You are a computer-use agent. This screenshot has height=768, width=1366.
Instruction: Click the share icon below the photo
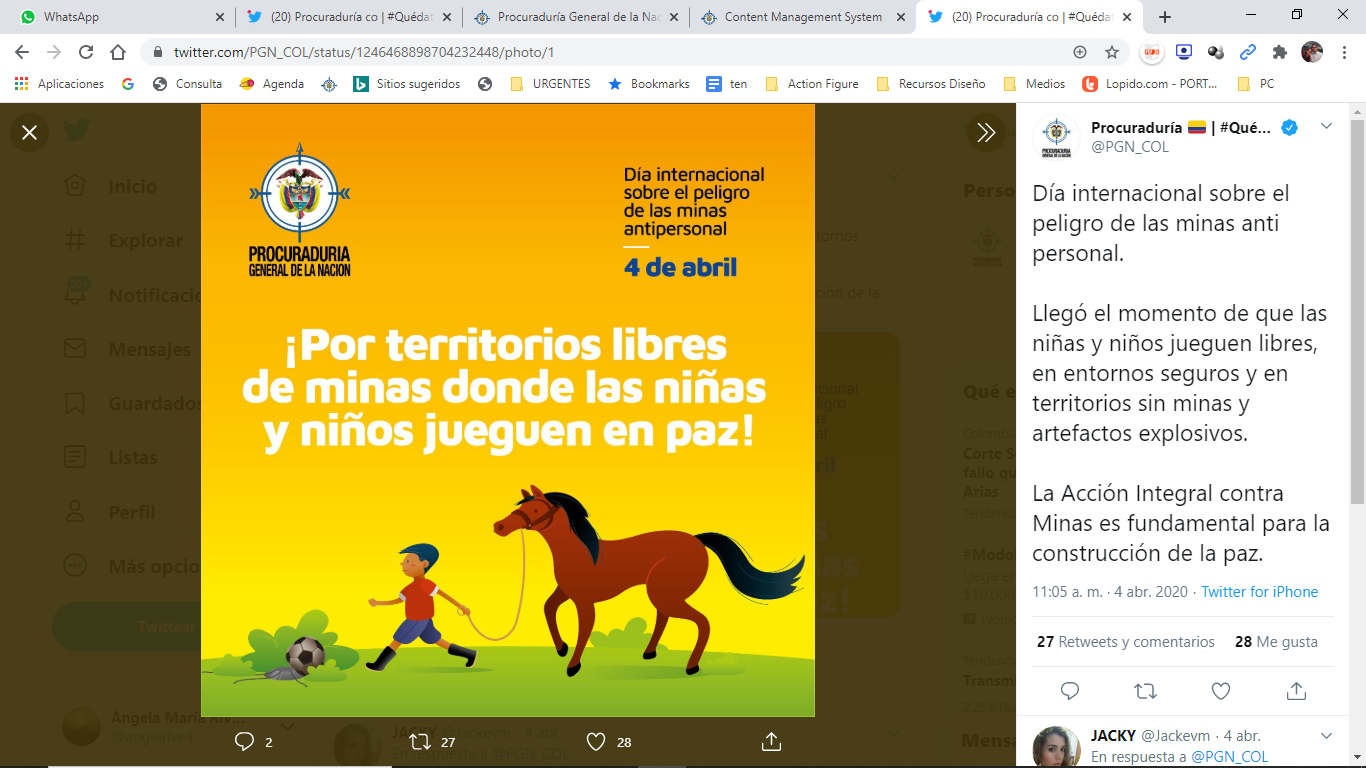[x=771, y=741]
